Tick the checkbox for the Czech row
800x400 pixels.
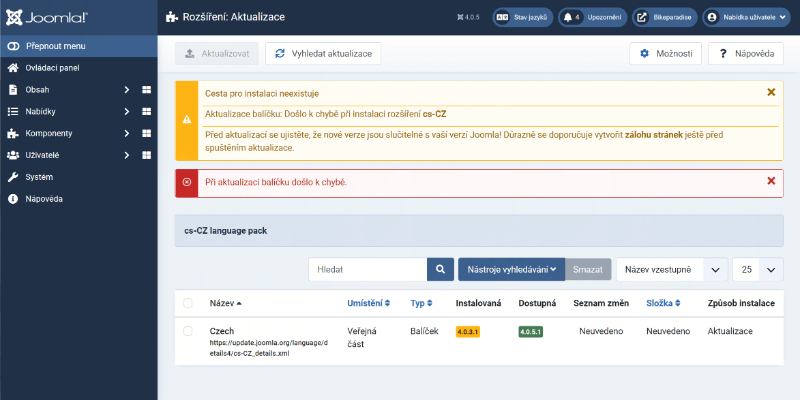pyautogui.click(x=188, y=331)
